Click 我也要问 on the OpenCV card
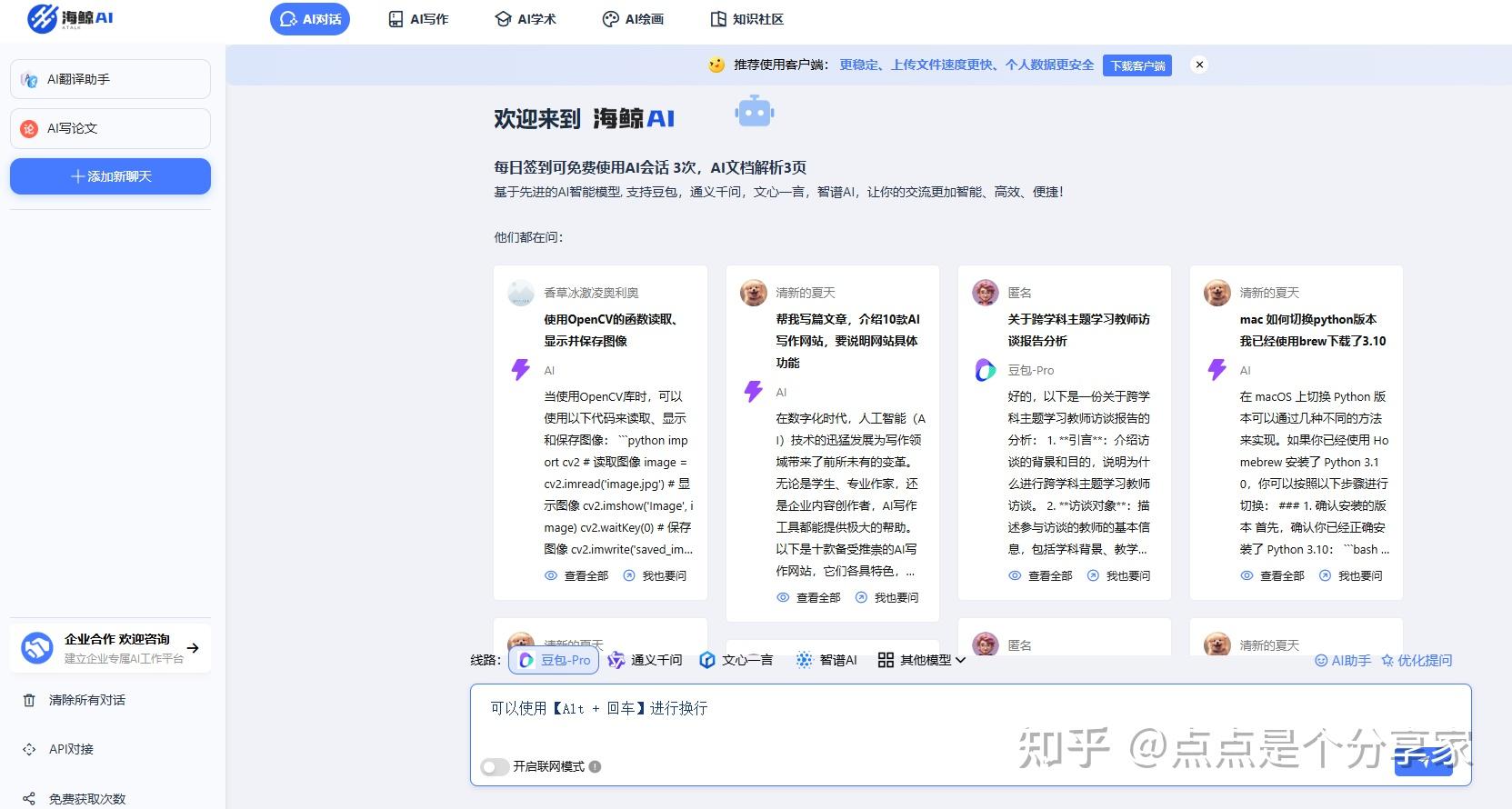Image resolution: width=1512 pixels, height=809 pixels. pyautogui.click(x=655, y=575)
